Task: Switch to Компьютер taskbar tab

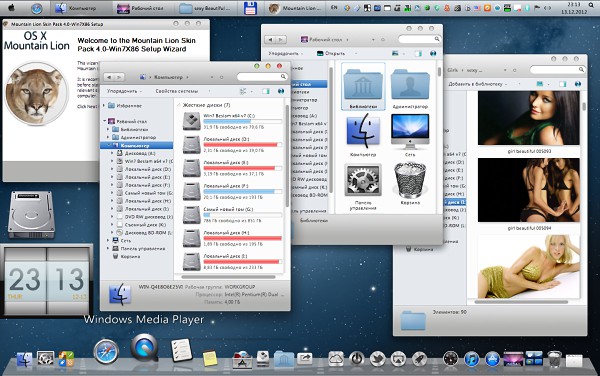Action: click(x=82, y=8)
